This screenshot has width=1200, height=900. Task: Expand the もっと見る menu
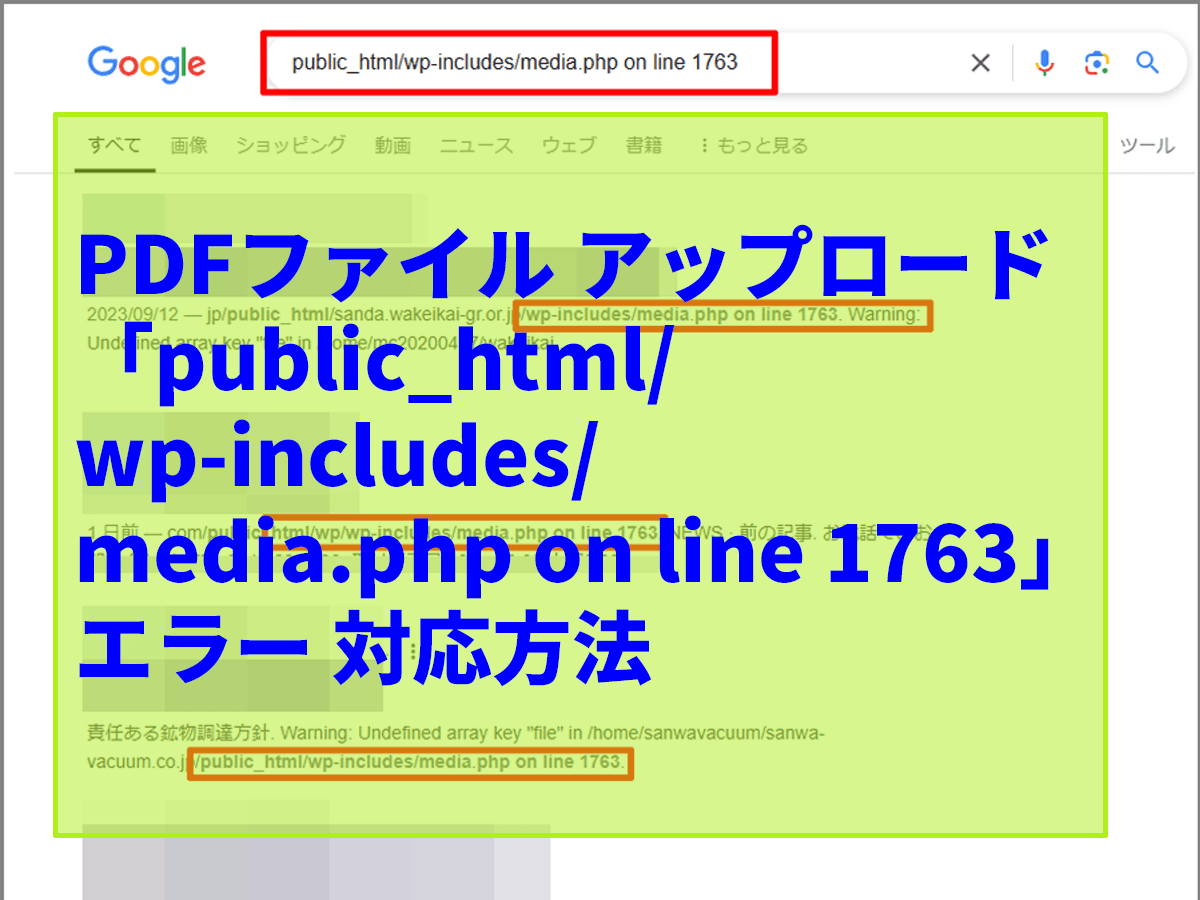(x=754, y=146)
